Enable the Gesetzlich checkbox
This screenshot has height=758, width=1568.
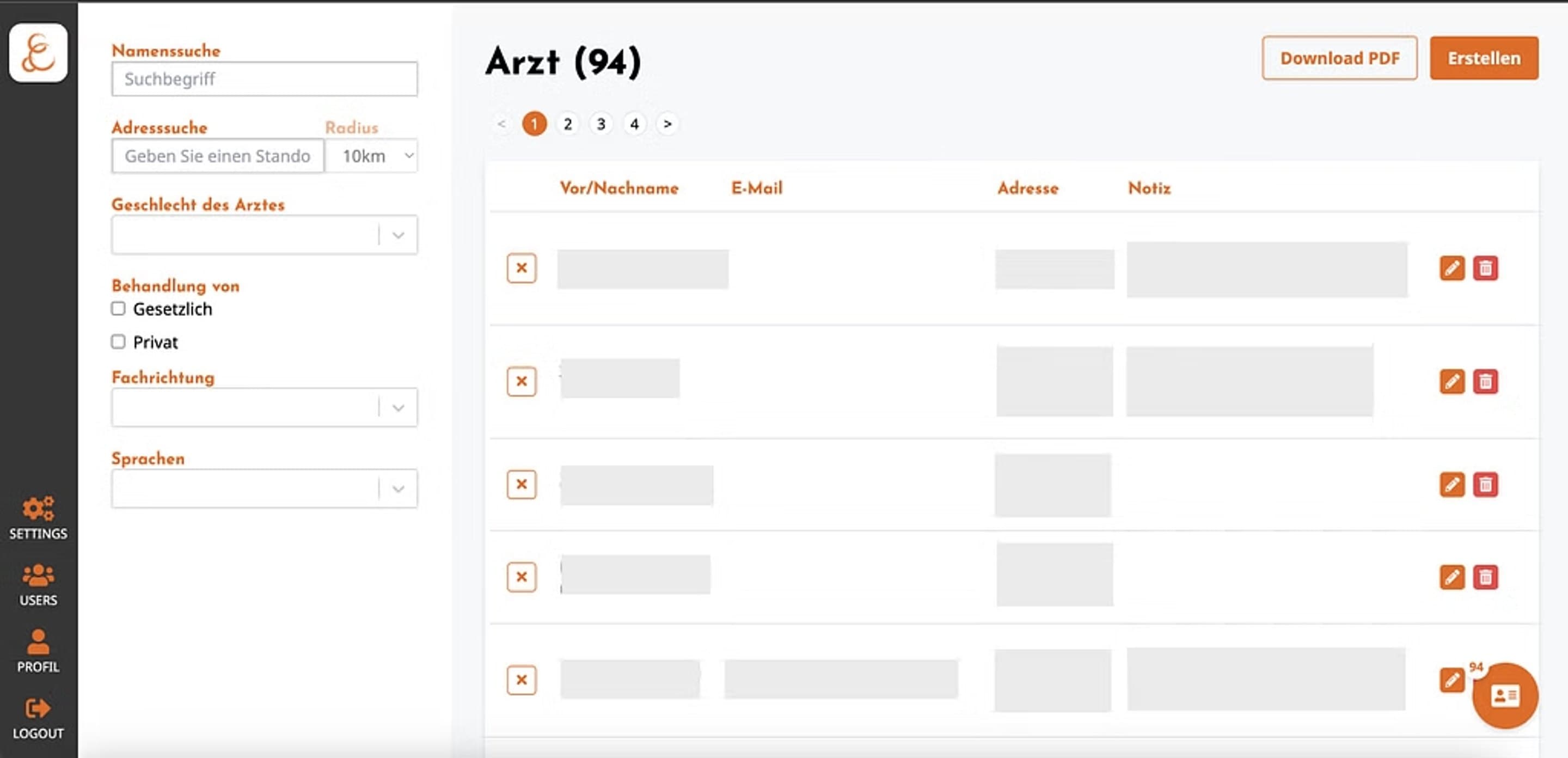(x=118, y=309)
